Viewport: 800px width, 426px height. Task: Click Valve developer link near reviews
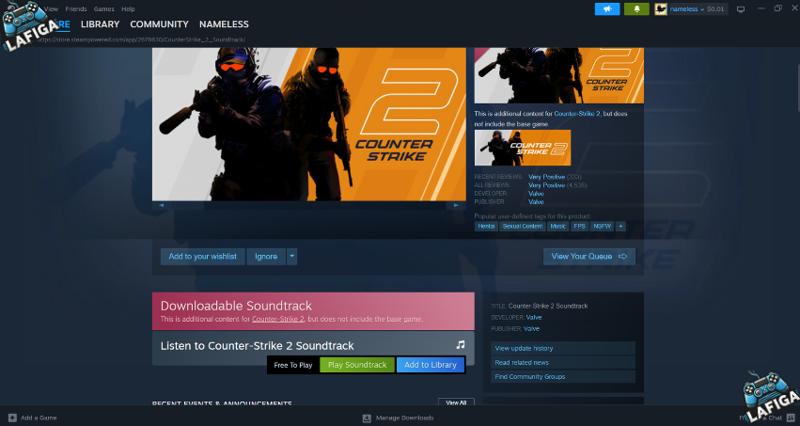point(536,194)
